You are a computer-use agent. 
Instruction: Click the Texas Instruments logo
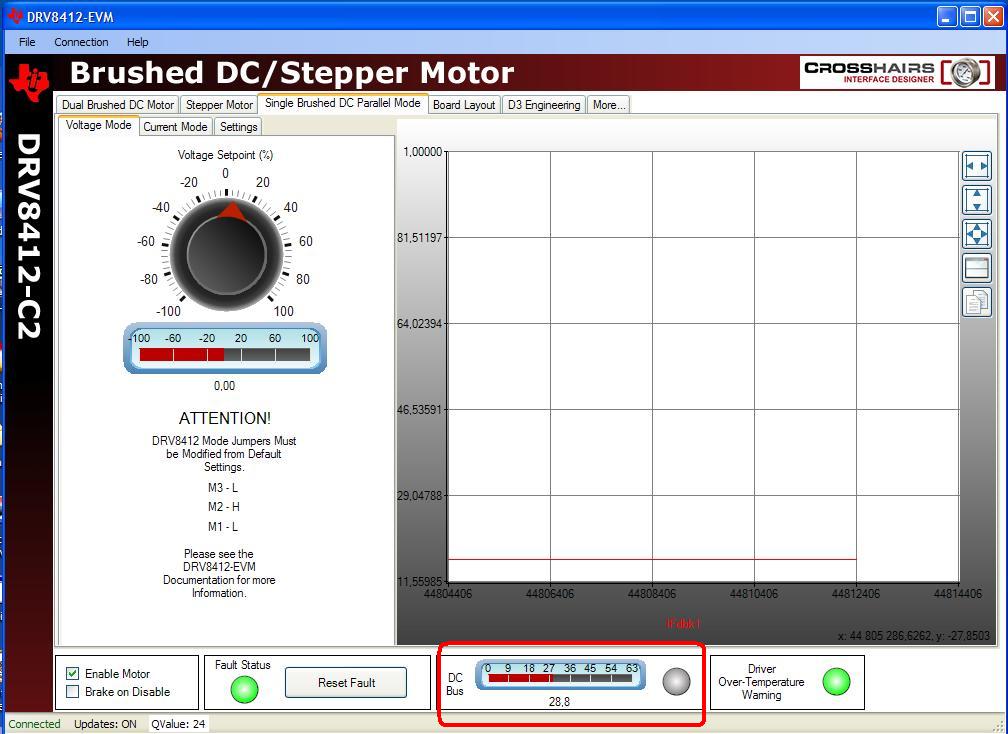coord(30,82)
